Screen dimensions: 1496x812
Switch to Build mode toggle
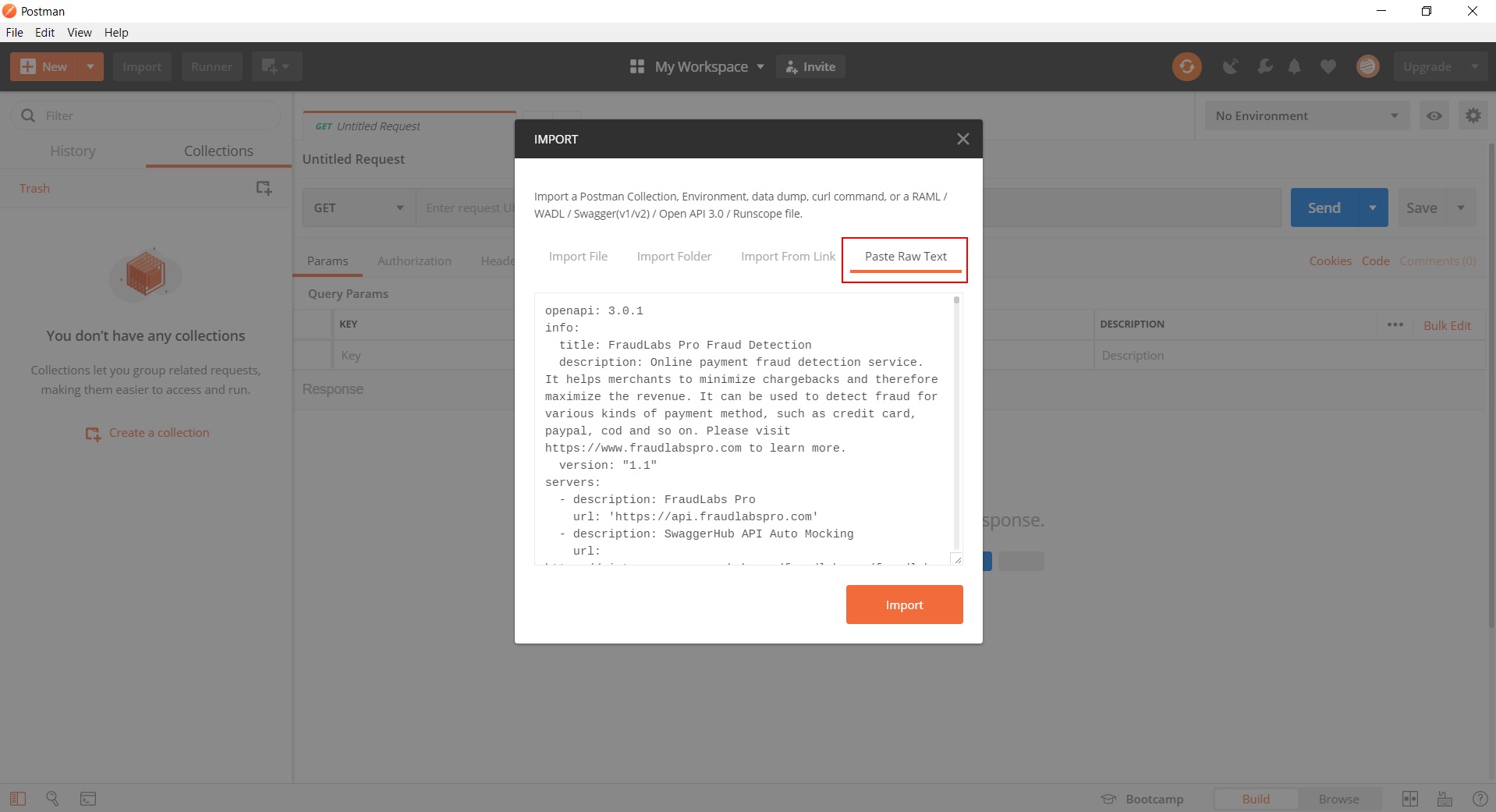tap(1256, 799)
